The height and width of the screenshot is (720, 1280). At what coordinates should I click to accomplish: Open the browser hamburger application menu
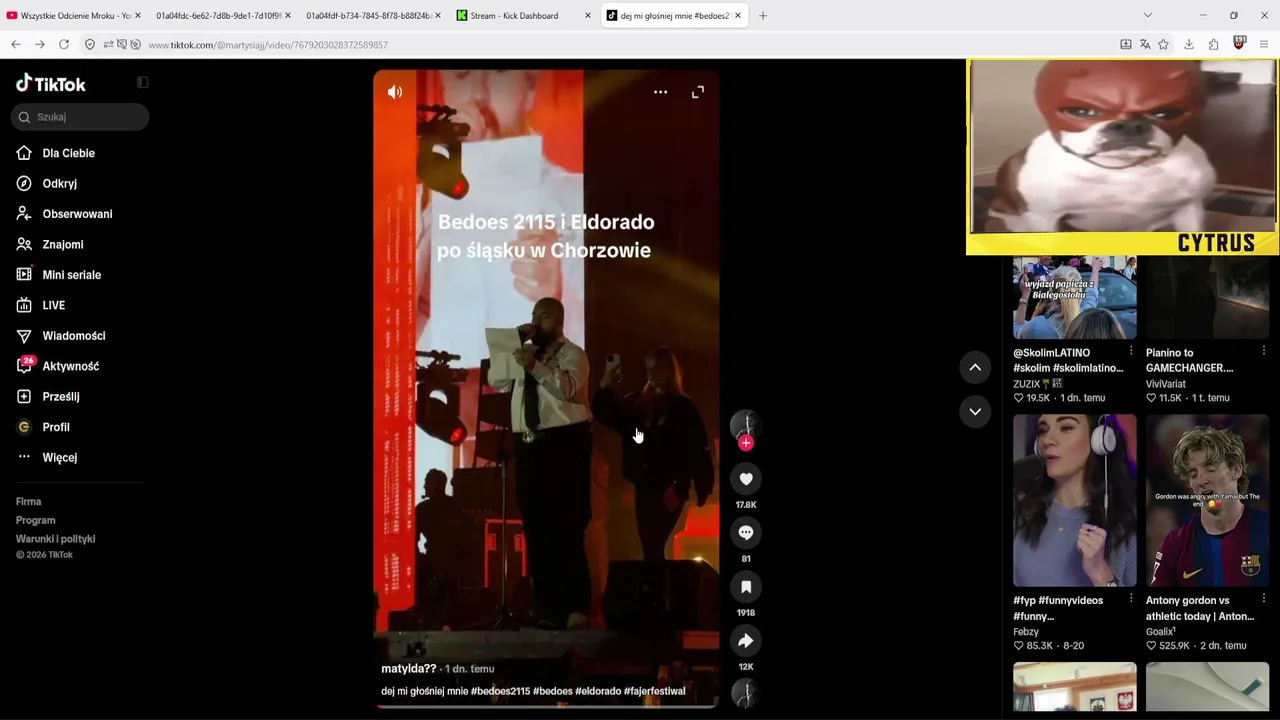point(1264,45)
